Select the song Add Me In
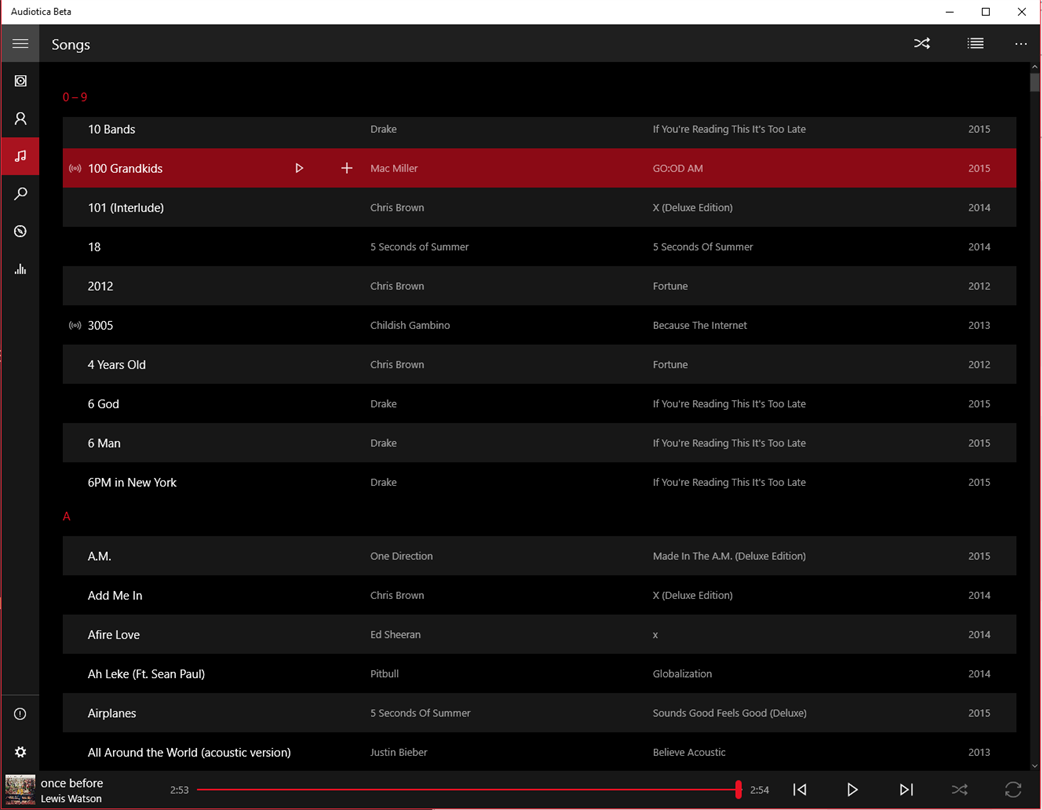Viewport: 1042px width, 810px height. (539, 595)
